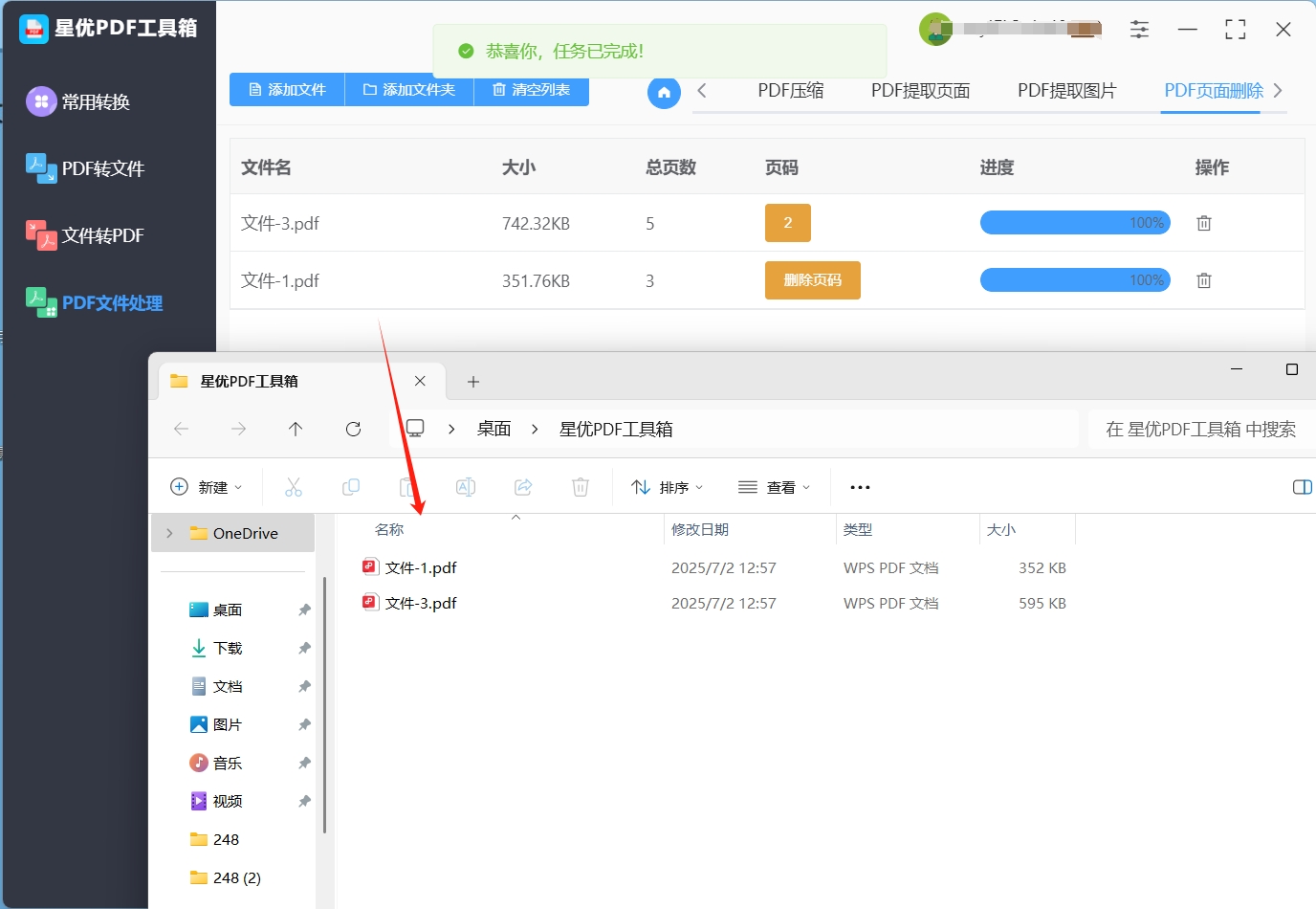This screenshot has height=909, width=1316.
Task: Open 排序 sort dropdown
Action: tap(668, 487)
